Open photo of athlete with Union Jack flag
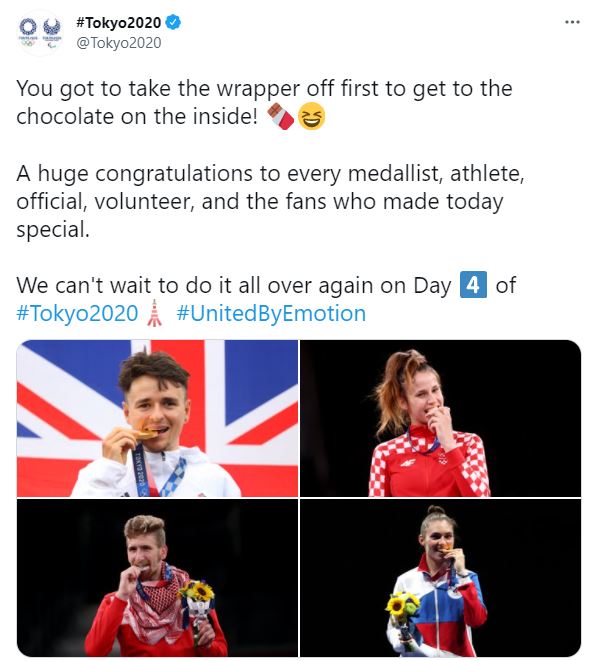594x661 pixels. (157, 418)
